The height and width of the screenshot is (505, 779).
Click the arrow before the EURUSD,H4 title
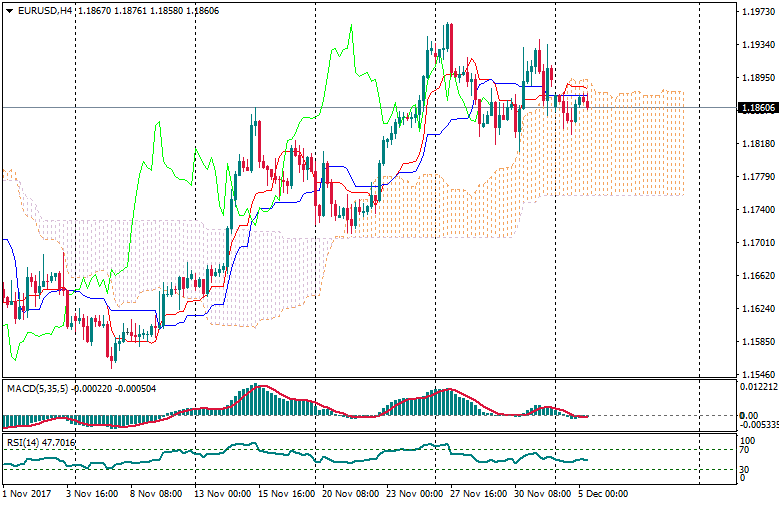[9, 10]
